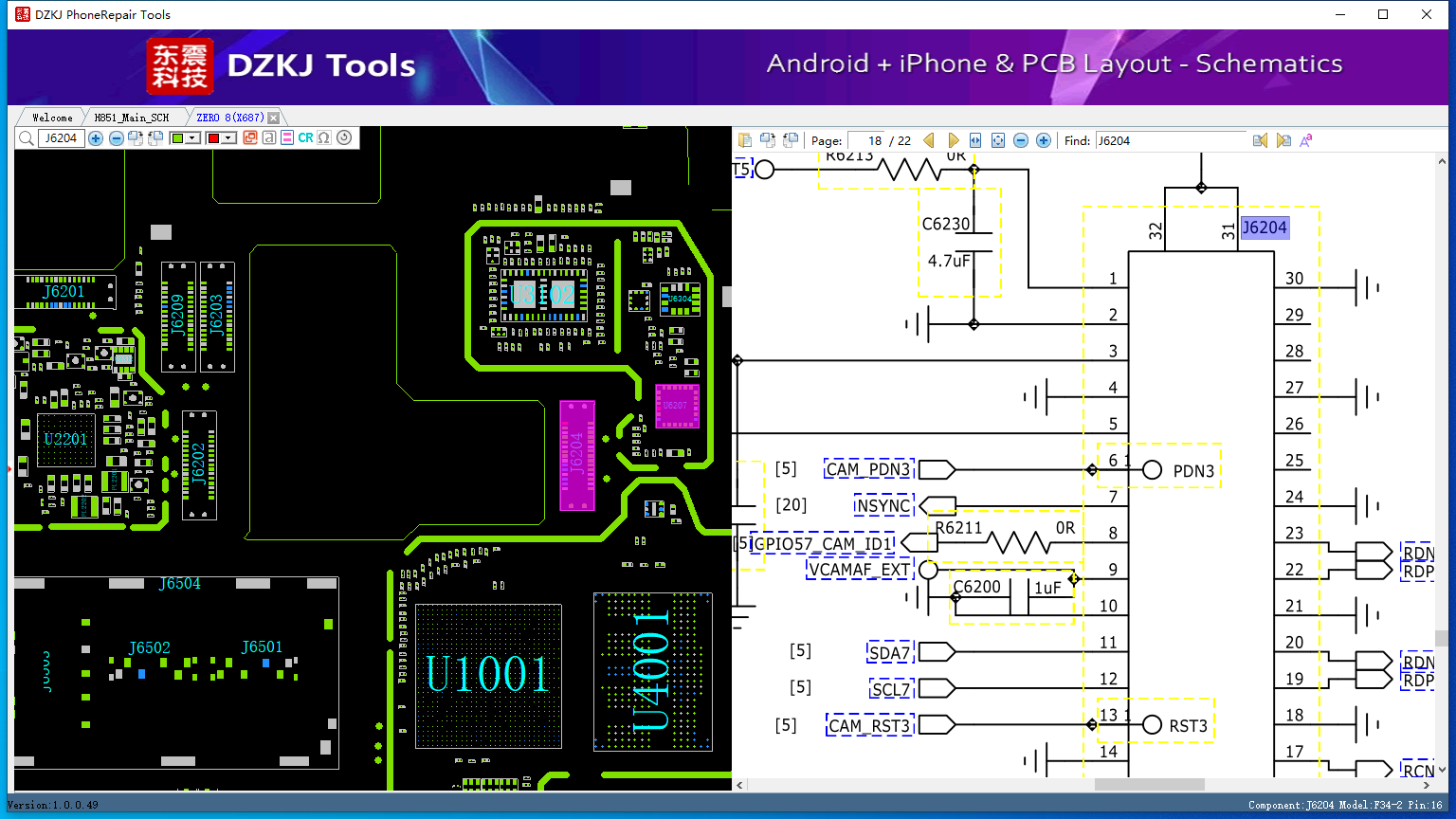Viewport: 1456px width, 819px height.
Task: Find the next match in schematic
Action: (1283, 140)
